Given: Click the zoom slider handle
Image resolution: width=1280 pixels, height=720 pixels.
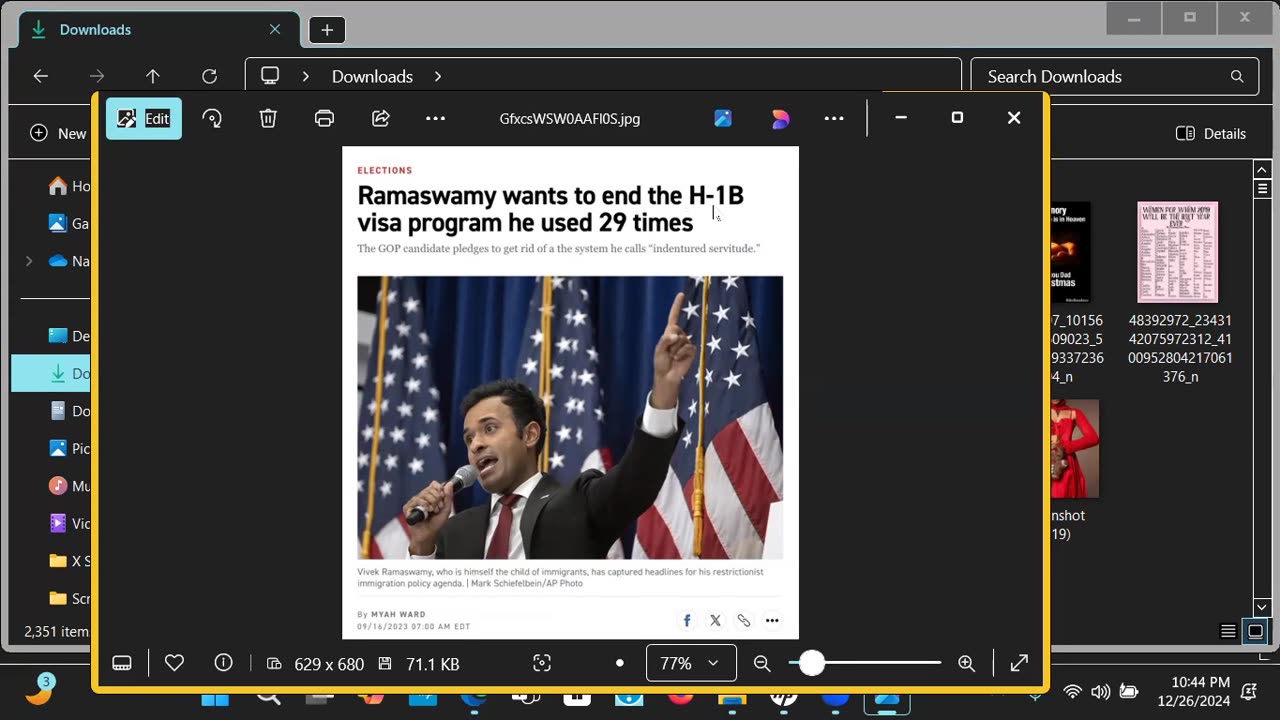Looking at the screenshot, I should [811, 662].
